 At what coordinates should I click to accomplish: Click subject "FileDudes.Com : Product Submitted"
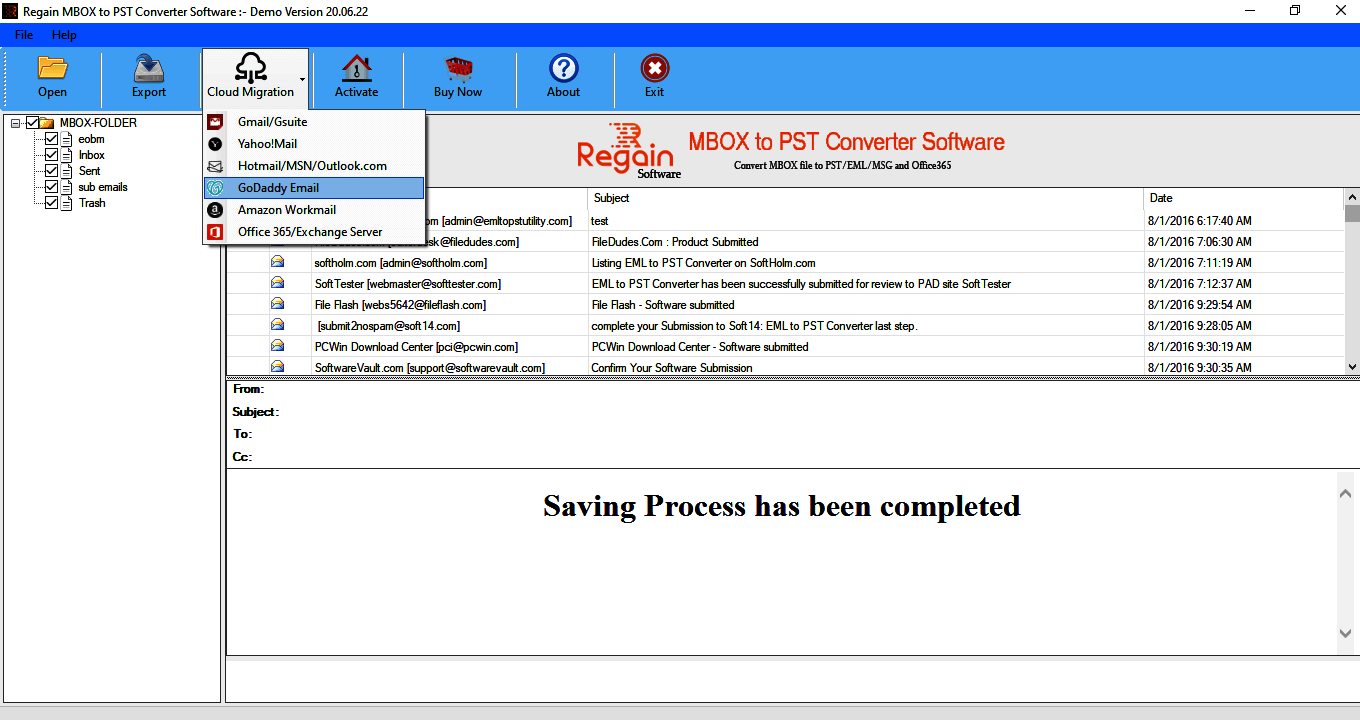pos(675,242)
